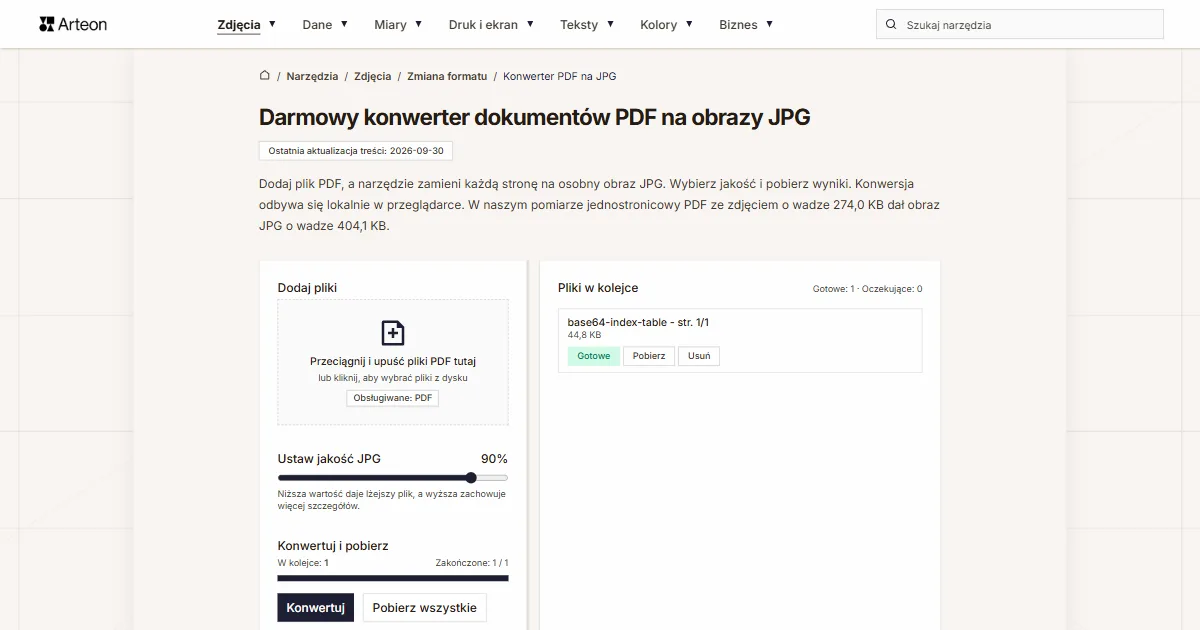Click the 44,8 KB file size

[x=584, y=335]
